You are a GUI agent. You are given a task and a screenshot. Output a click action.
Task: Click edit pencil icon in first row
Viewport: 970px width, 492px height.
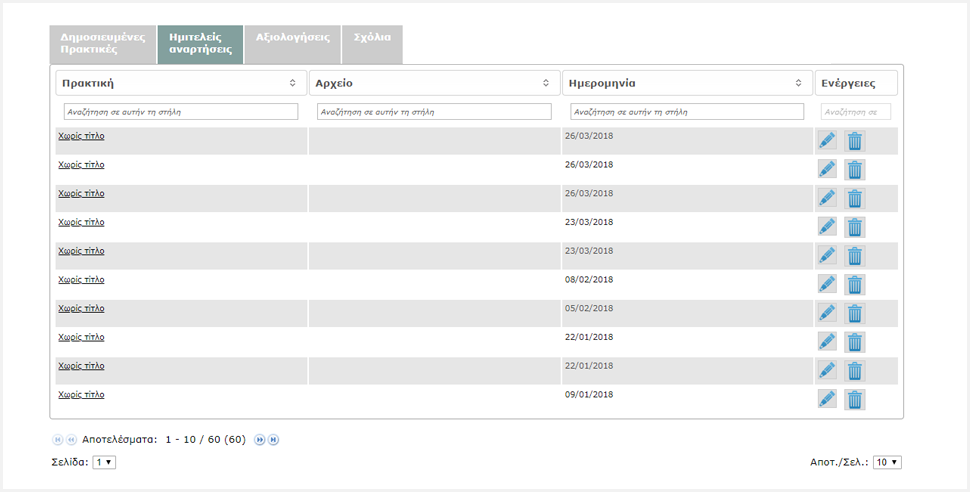(x=827, y=141)
